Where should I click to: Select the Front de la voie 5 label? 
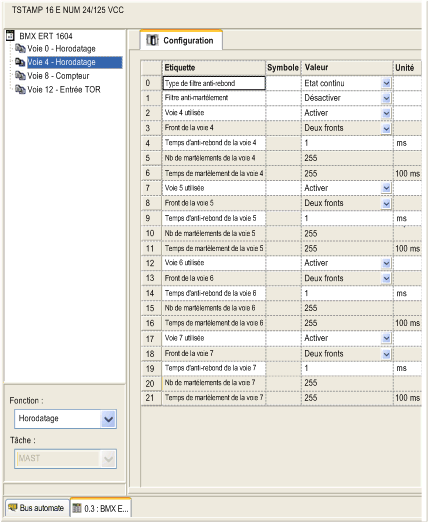coord(214,203)
